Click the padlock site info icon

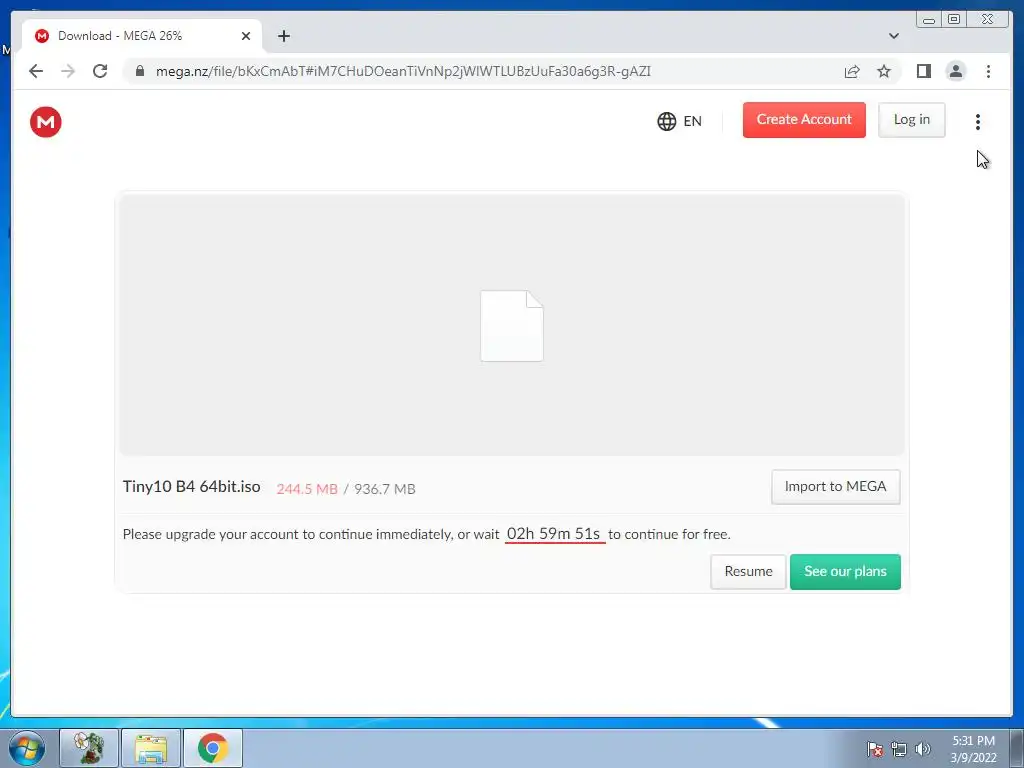pyautogui.click(x=140, y=71)
